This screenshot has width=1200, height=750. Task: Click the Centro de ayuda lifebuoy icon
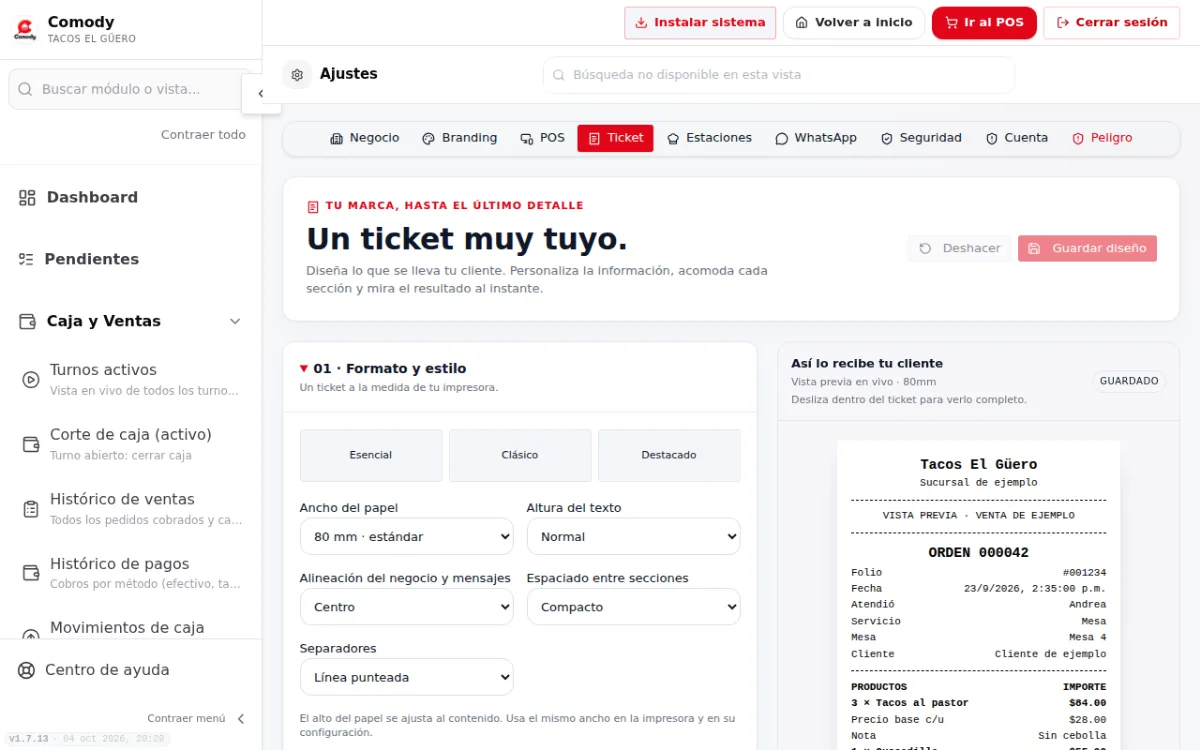27,670
